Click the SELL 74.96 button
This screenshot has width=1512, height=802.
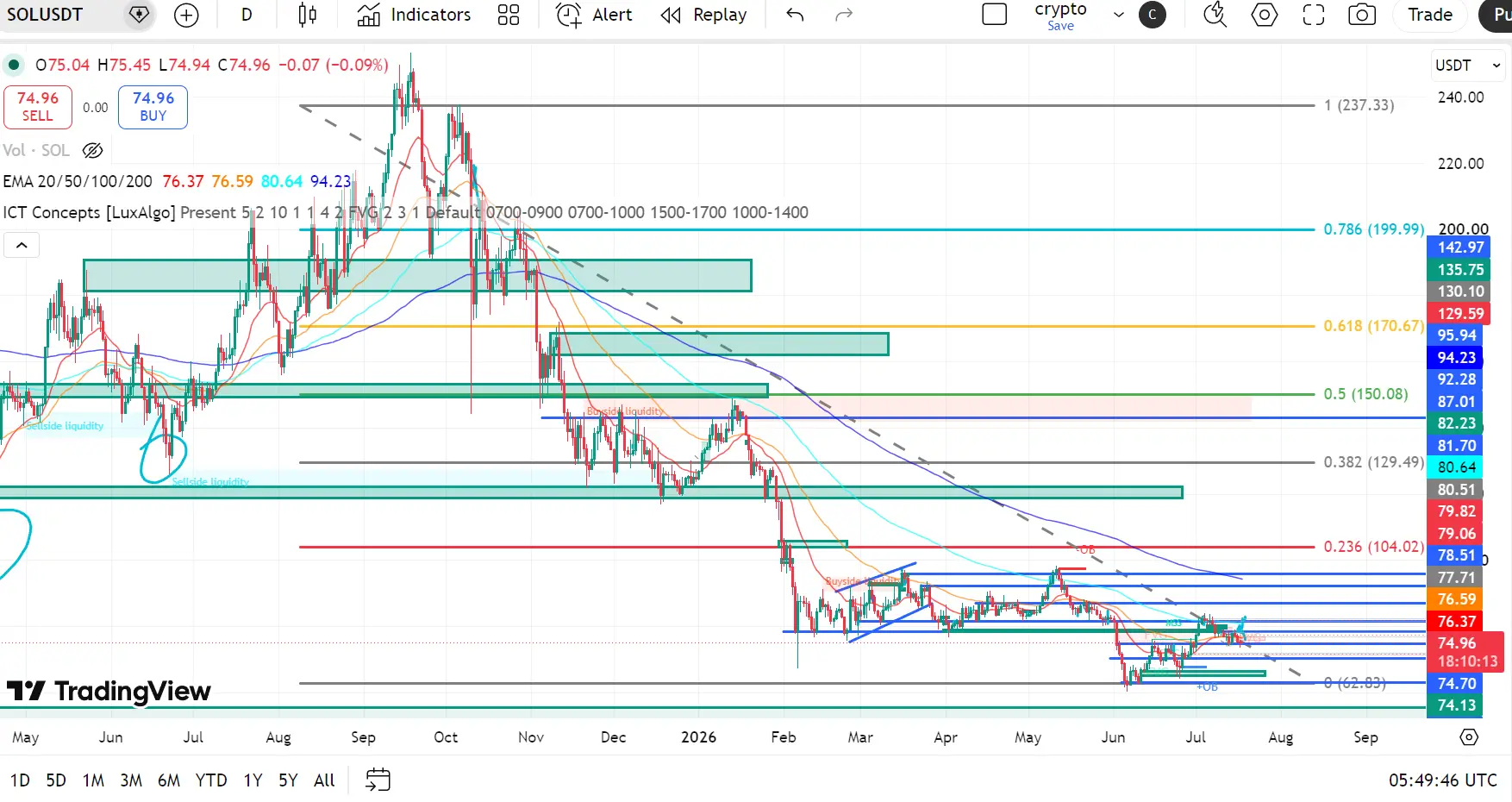coord(38,107)
